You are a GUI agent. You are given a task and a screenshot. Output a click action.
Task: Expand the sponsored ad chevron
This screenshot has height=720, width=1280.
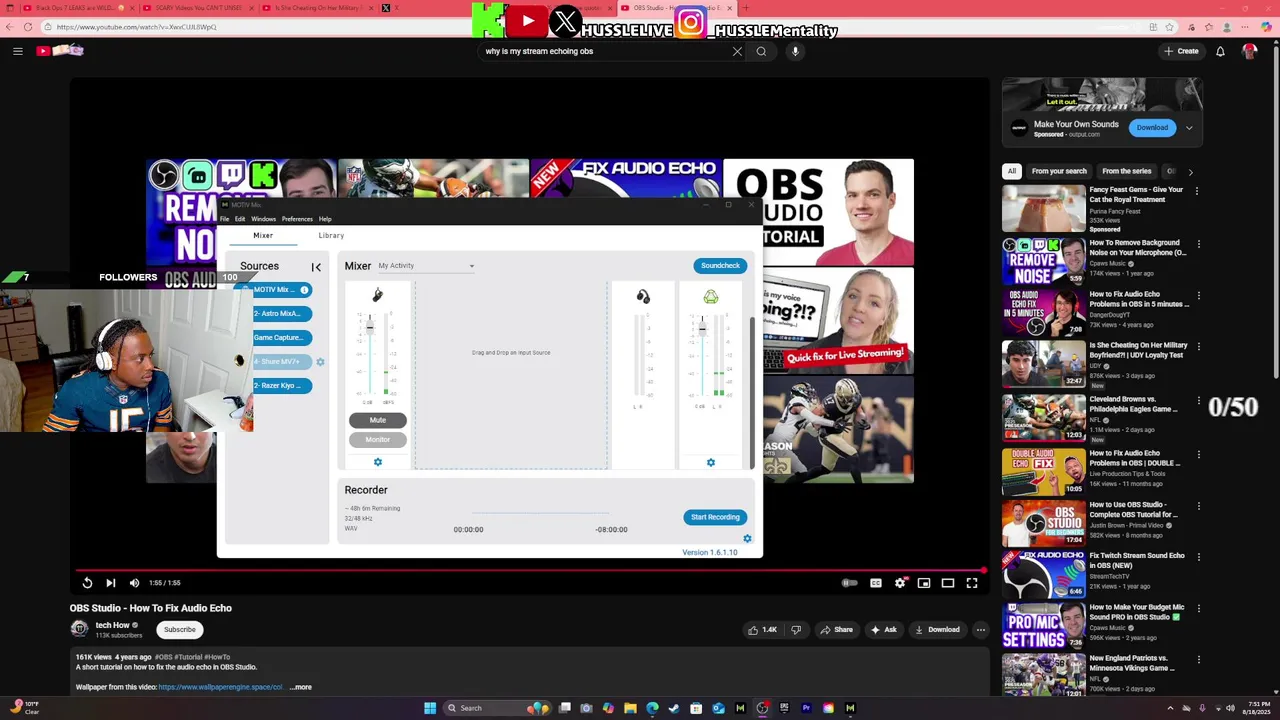tap(1189, 128)
